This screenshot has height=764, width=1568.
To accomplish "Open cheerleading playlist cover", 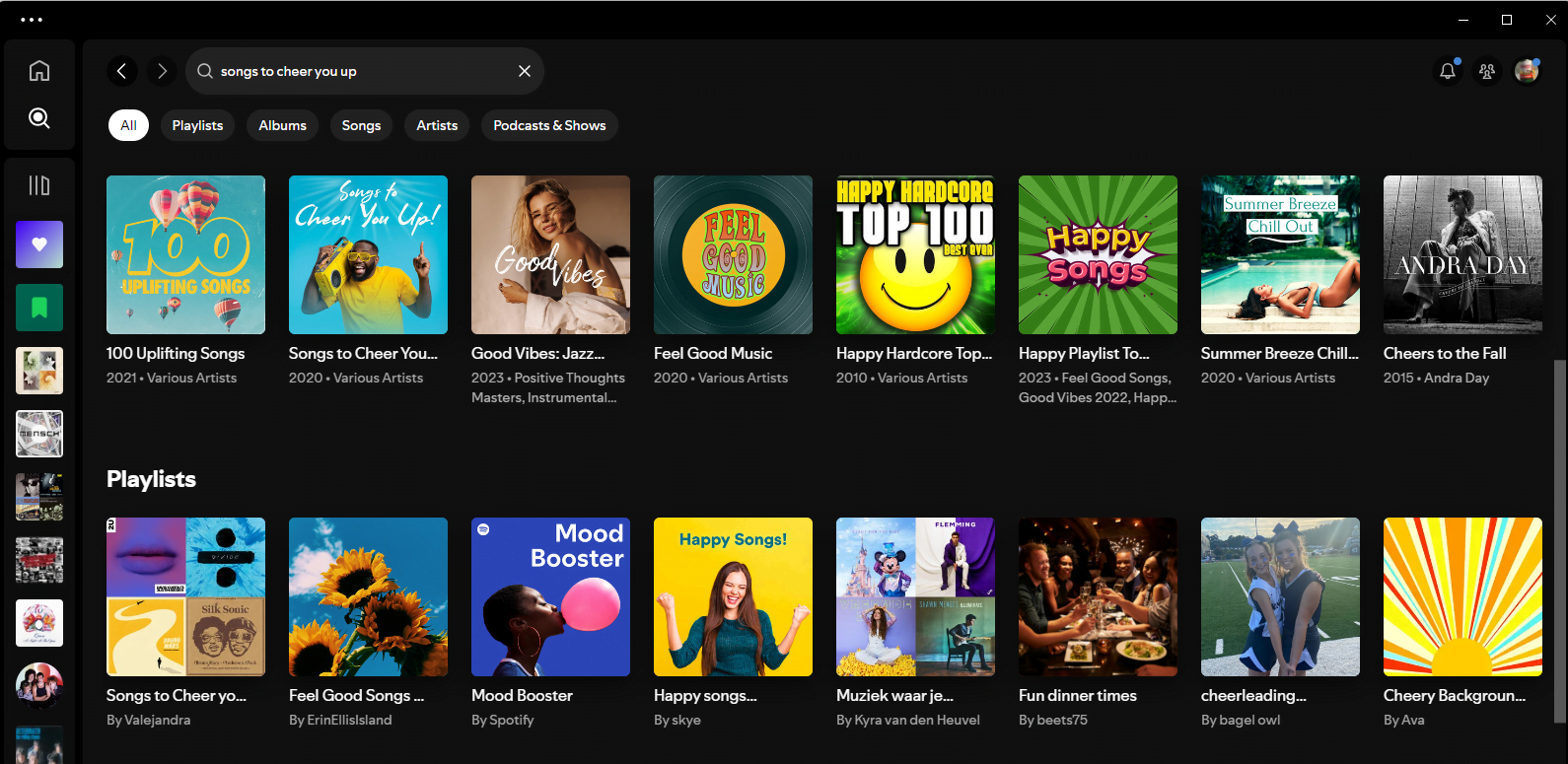I will 1280,596.
